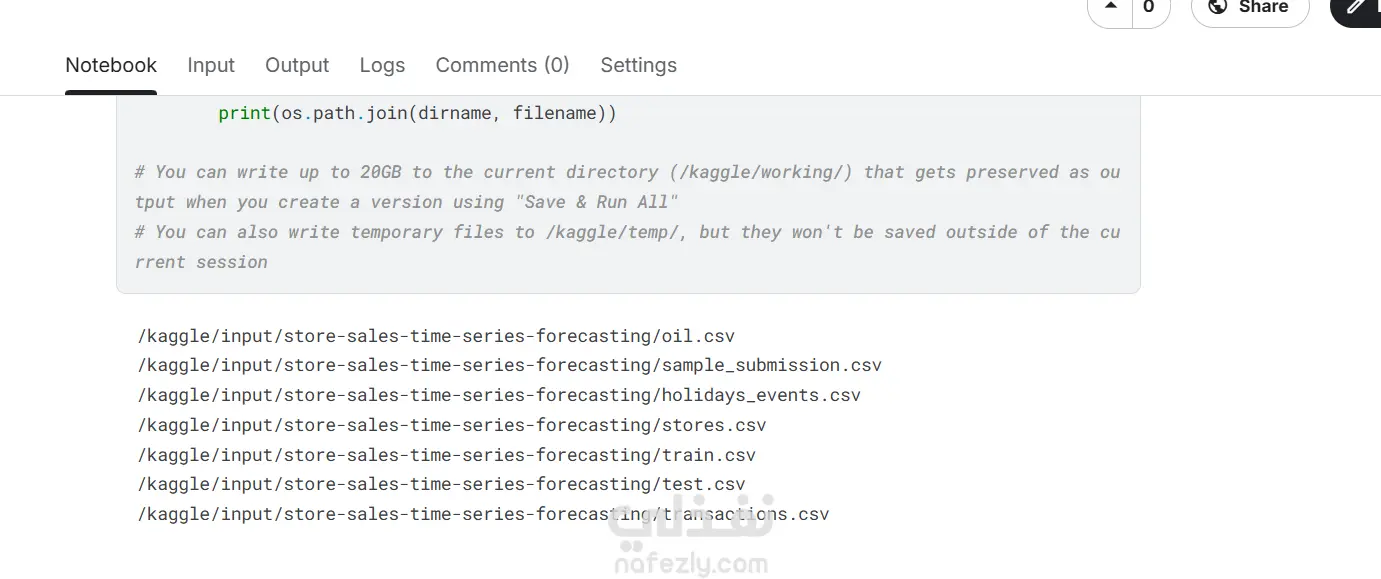Screen dimensions: 1381x579
Task: Open the Logs tab
Action: (x=382, y=65)
